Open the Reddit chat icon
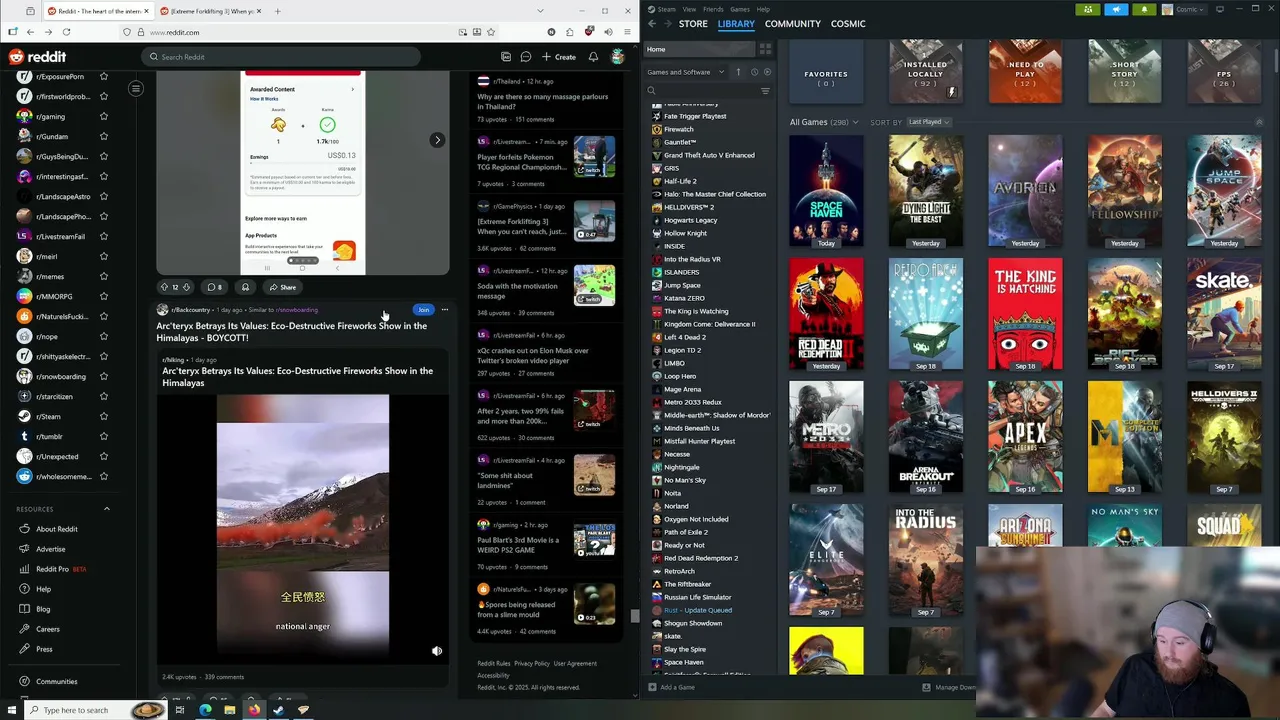The image size is (1280, 720). 525,57
